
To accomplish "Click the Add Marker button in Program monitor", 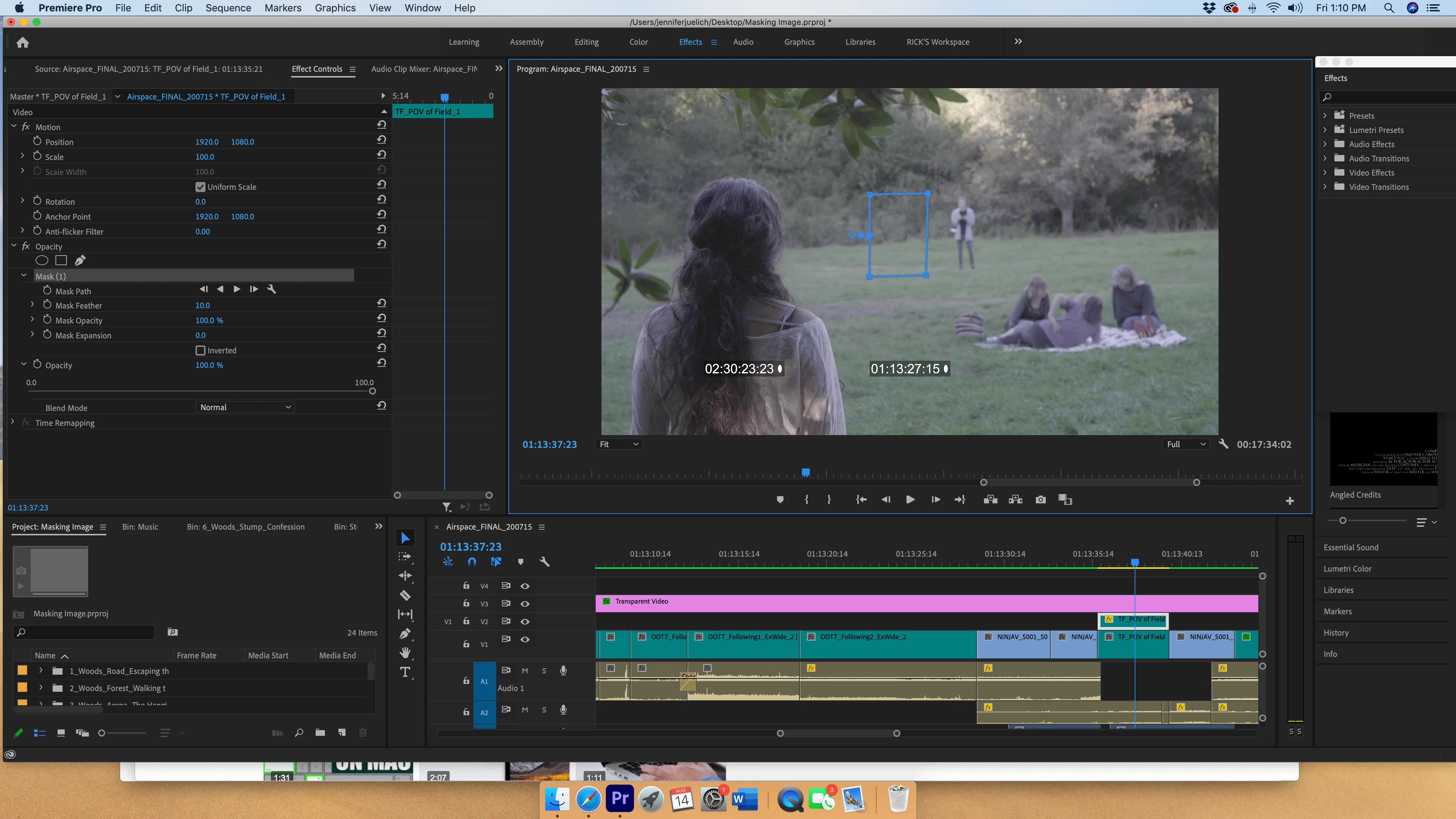I will [x=780, y=500].
